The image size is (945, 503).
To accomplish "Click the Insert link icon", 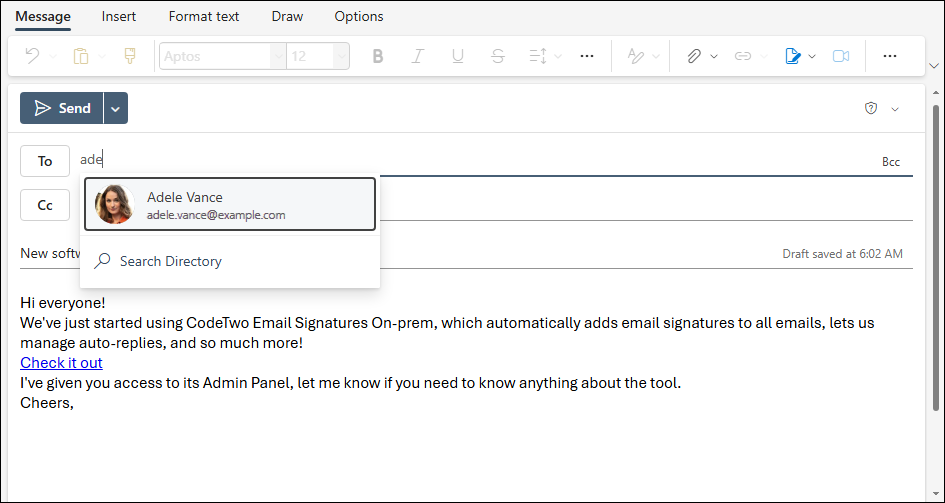I will [743, 56].
